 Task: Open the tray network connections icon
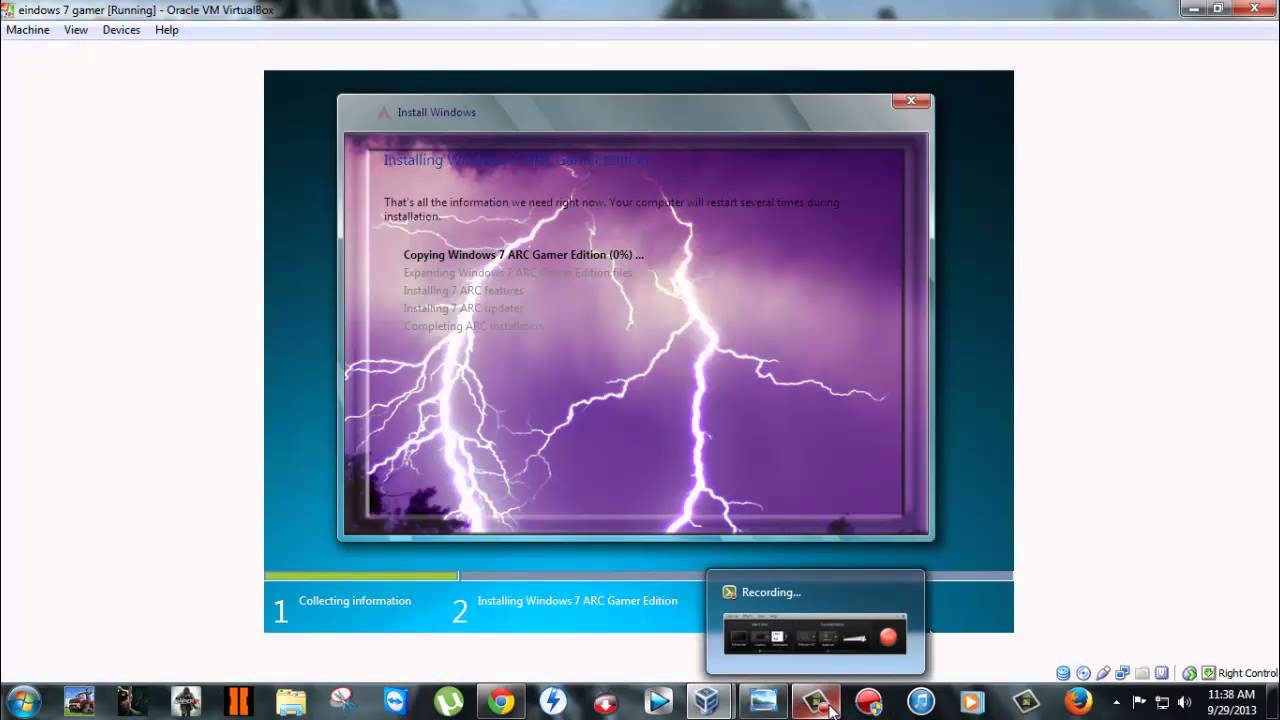tap(1162, 702)
